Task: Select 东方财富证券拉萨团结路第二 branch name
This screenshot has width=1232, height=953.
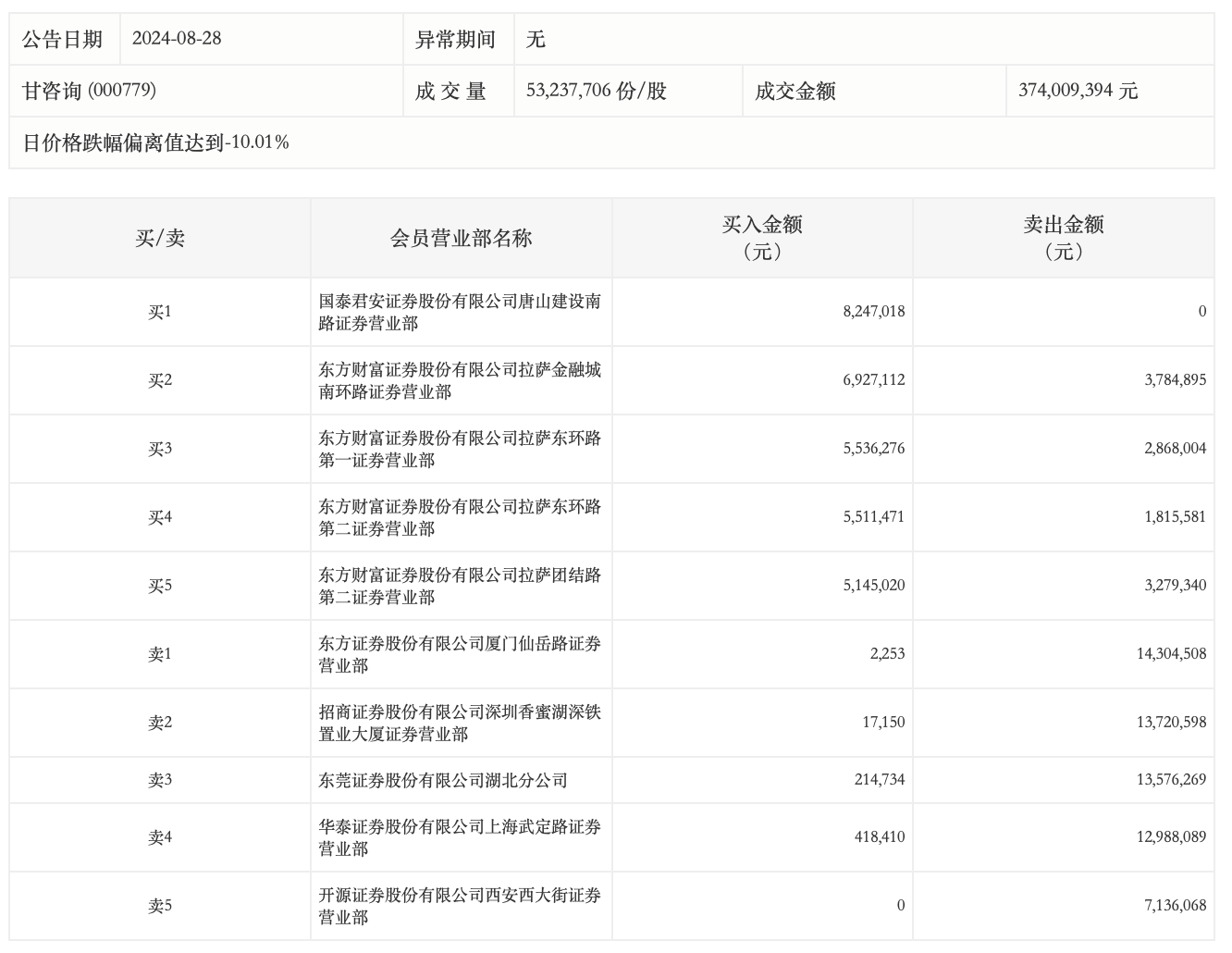Action: 460,587
